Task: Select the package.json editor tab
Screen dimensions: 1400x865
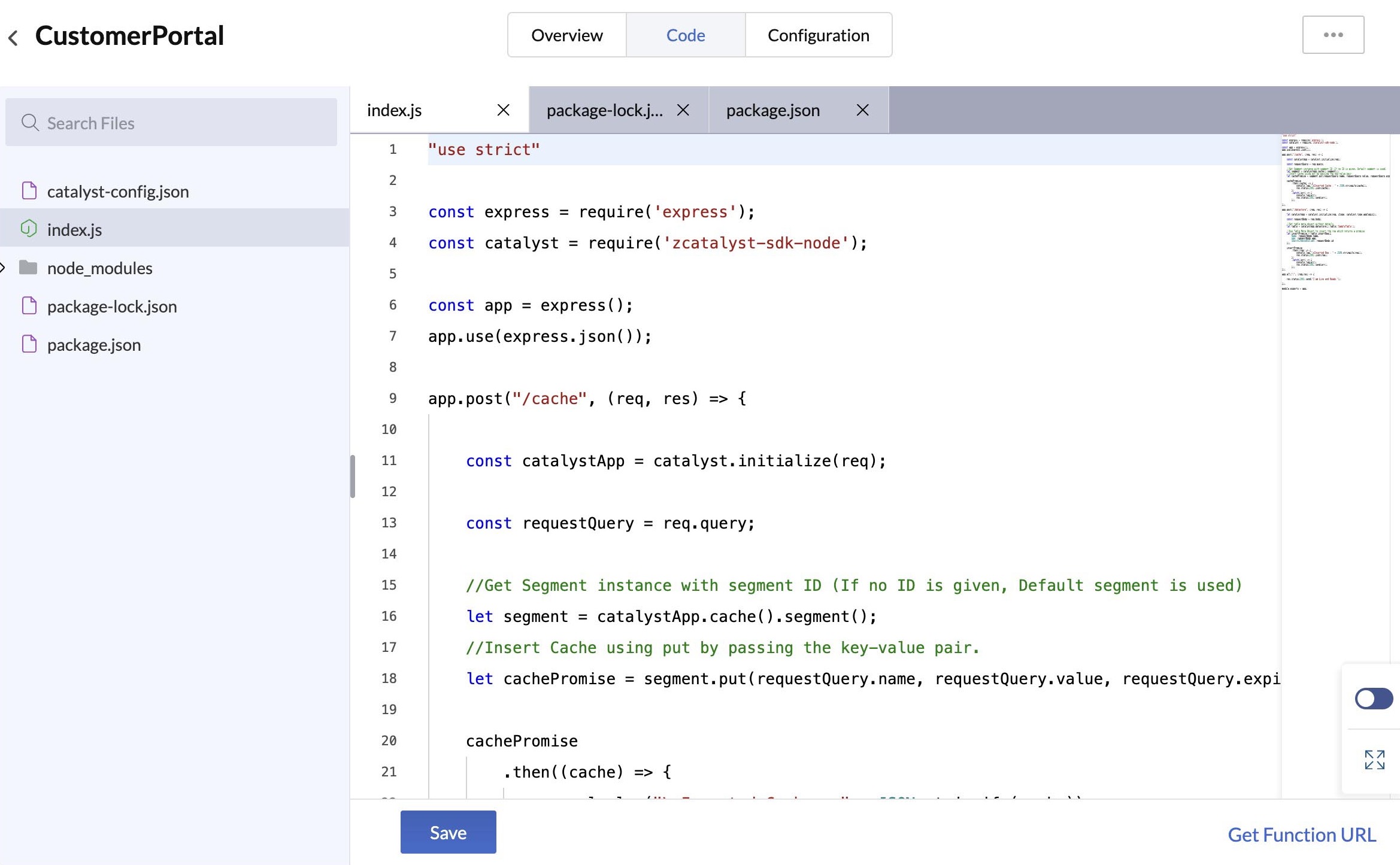Action: pos(772,110)
